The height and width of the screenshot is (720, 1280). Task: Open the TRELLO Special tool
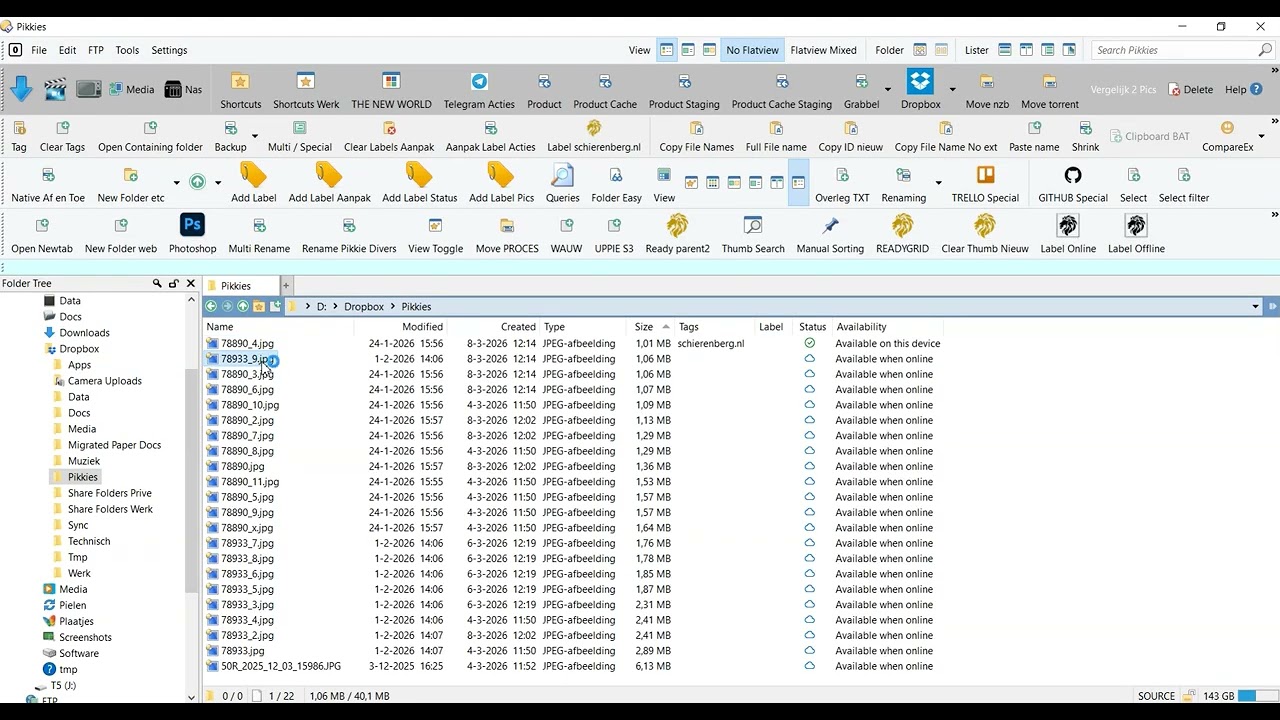[985, 177]
